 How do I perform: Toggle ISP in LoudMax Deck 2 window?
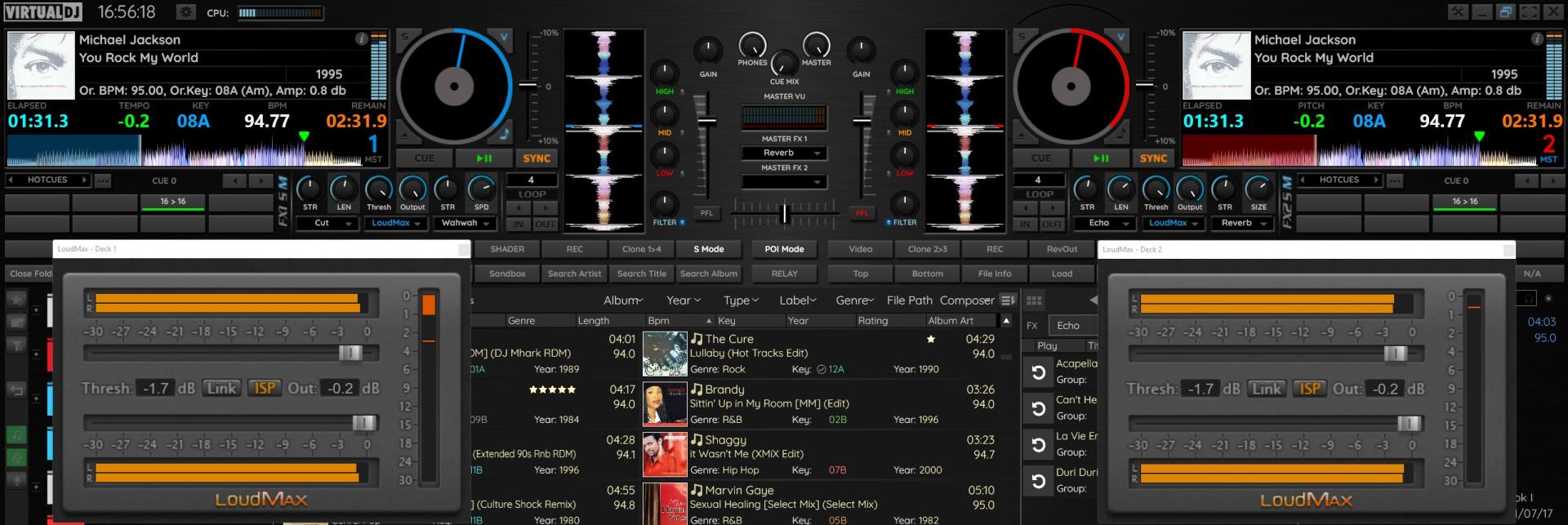click(1309, 389)
